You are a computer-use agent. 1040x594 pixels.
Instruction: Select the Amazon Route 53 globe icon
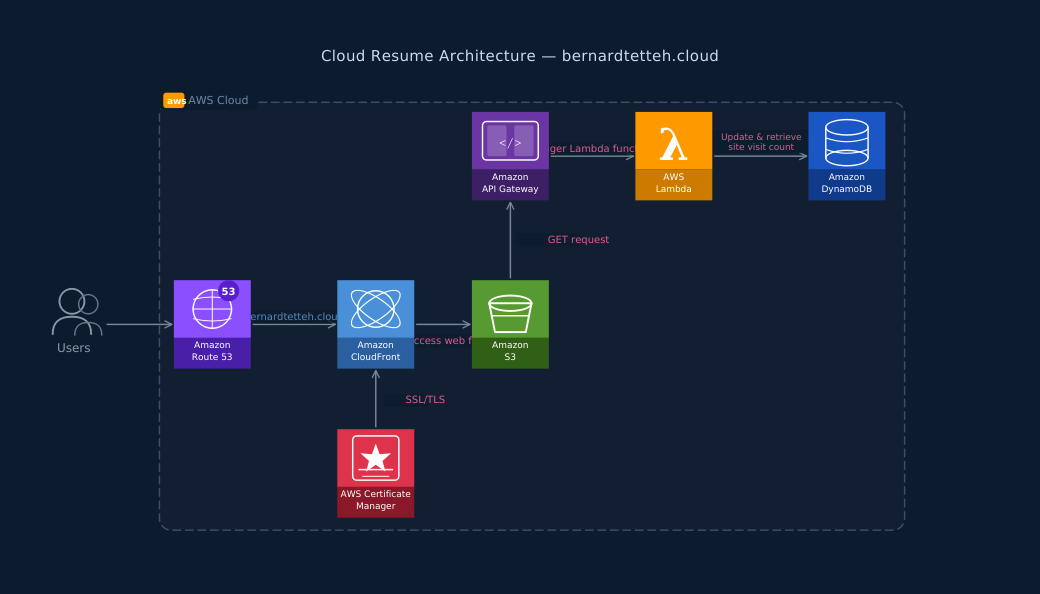[x=212, y=309]
